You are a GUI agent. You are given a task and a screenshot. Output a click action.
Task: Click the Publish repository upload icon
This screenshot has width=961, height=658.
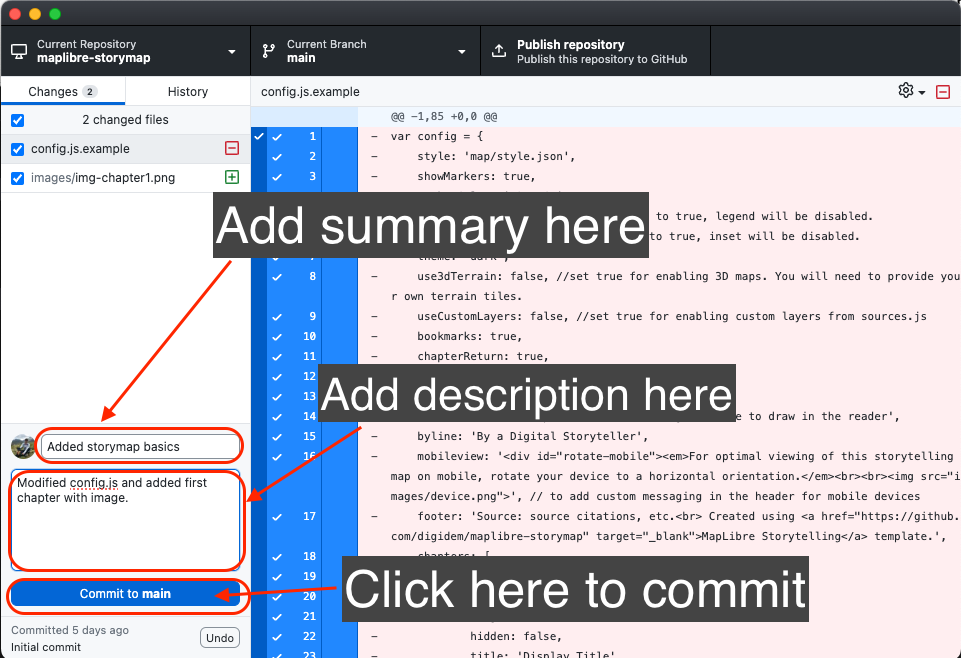[x=498, y=50]
